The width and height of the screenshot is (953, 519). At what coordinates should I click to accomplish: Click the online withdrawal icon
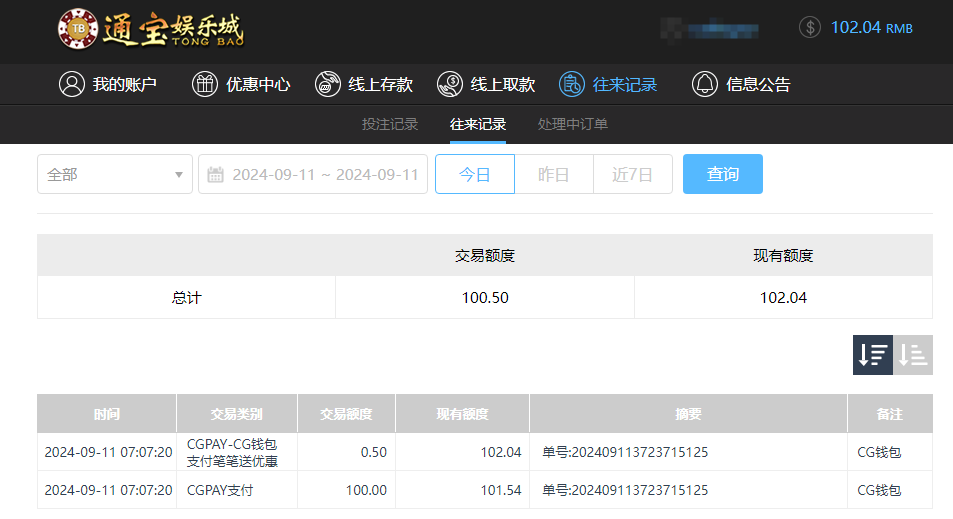coord(450,84)
